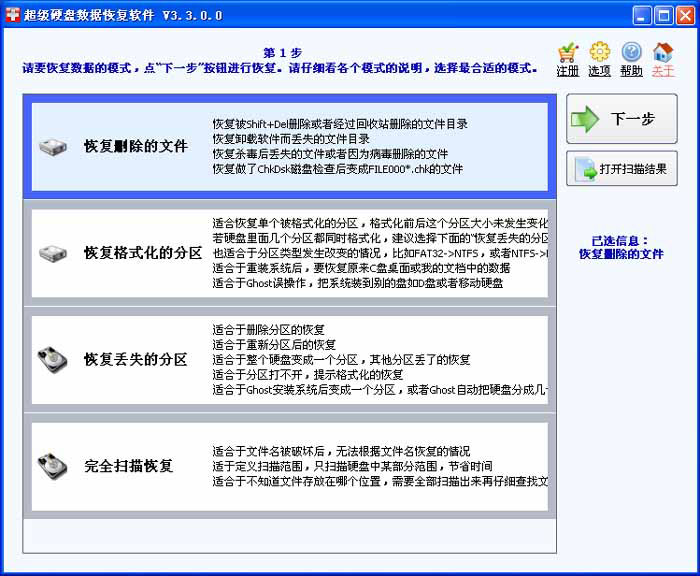Viewport: 700px width, 576px height.
Task: Click the drive icon beside 恢复格式化的分区
Action: 53,253
